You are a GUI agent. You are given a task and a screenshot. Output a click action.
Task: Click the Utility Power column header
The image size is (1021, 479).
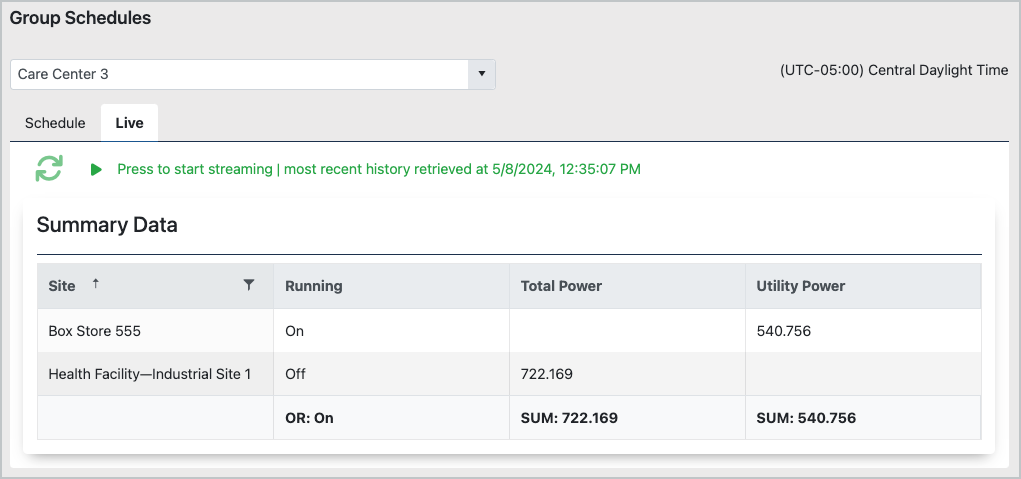pos(800,286)
